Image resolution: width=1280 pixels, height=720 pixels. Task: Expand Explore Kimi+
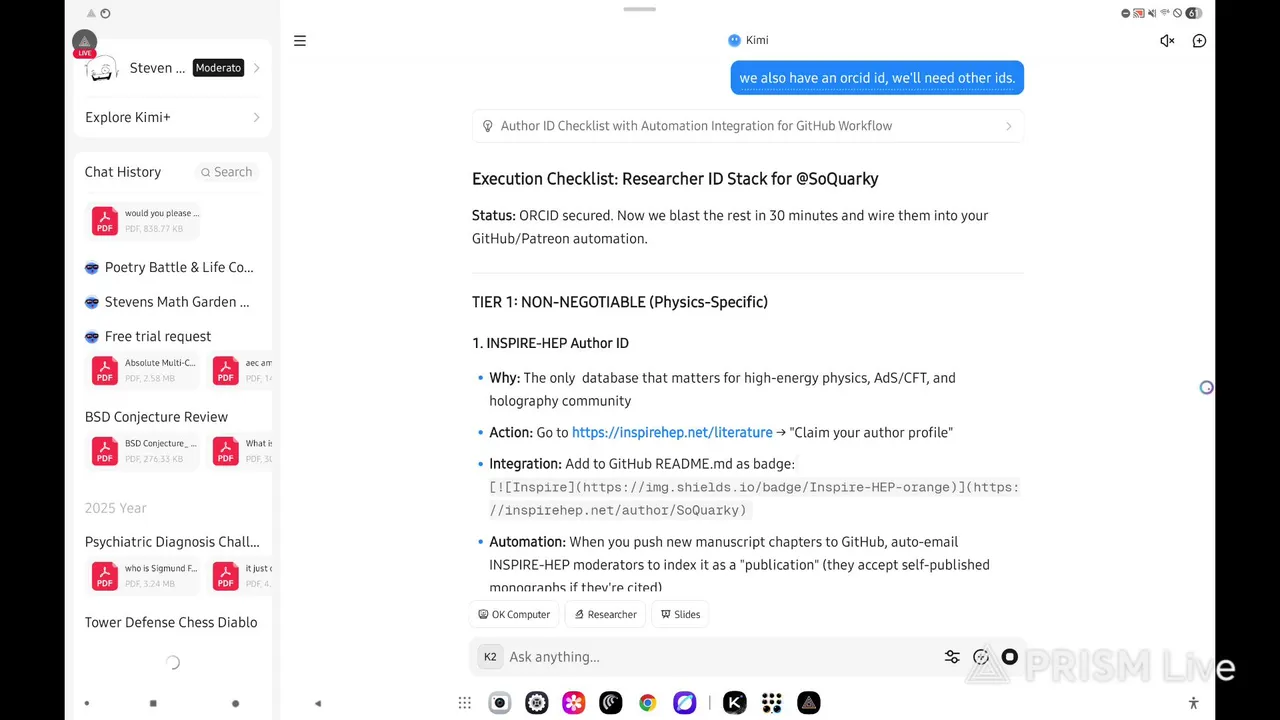172,117
